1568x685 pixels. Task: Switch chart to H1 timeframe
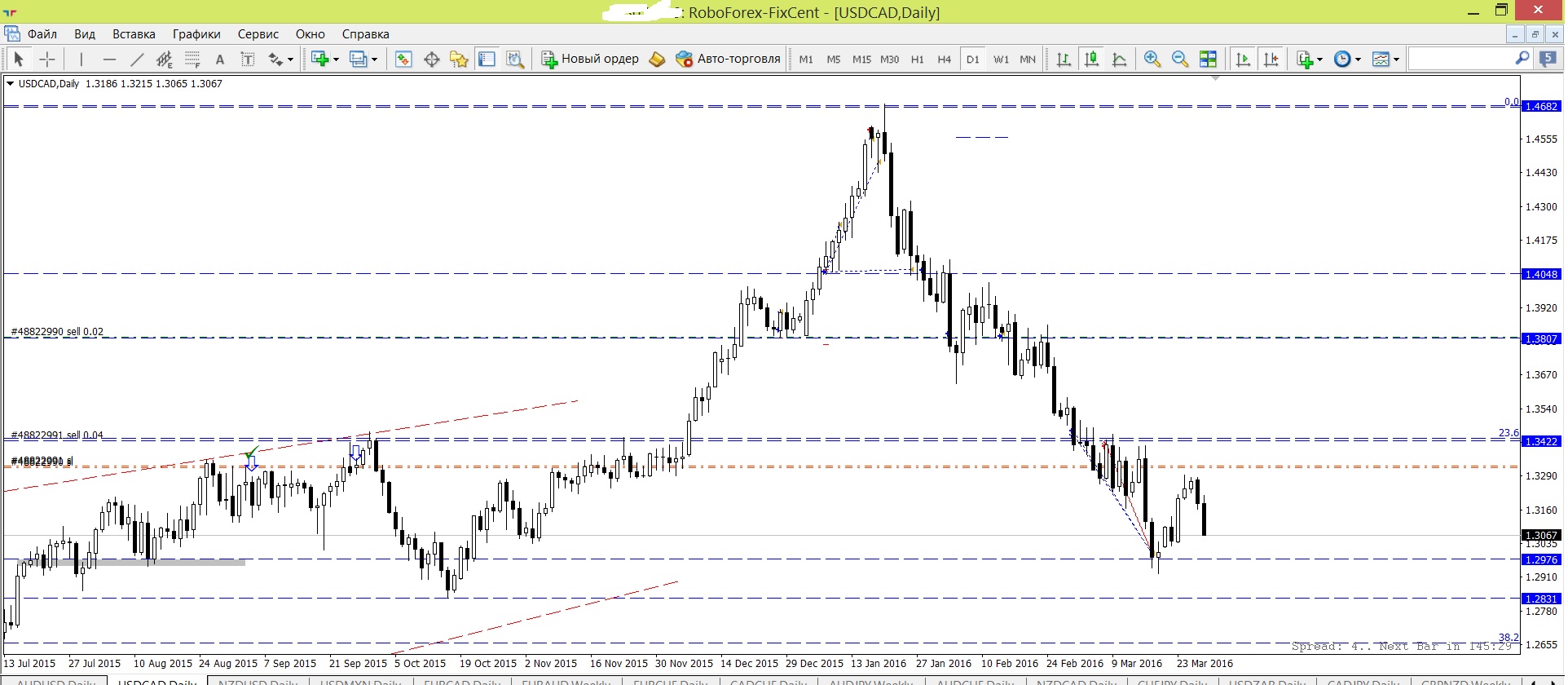(x=917, y=59)
